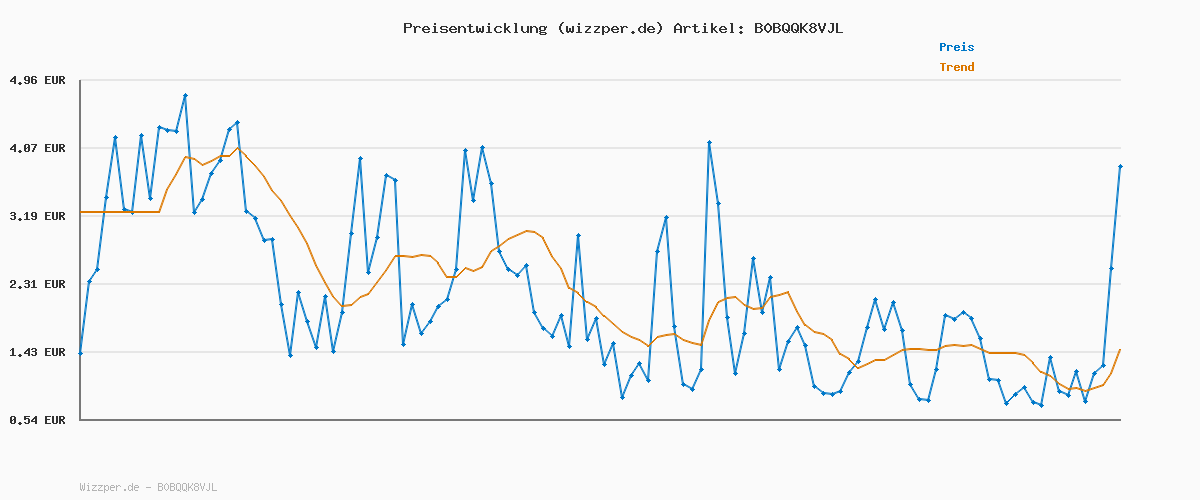Image resolution: width=1200 pixels, height=500 pixels.
Task: Click the 4.07 EUR axis label
Action: (x=37, y=148)
